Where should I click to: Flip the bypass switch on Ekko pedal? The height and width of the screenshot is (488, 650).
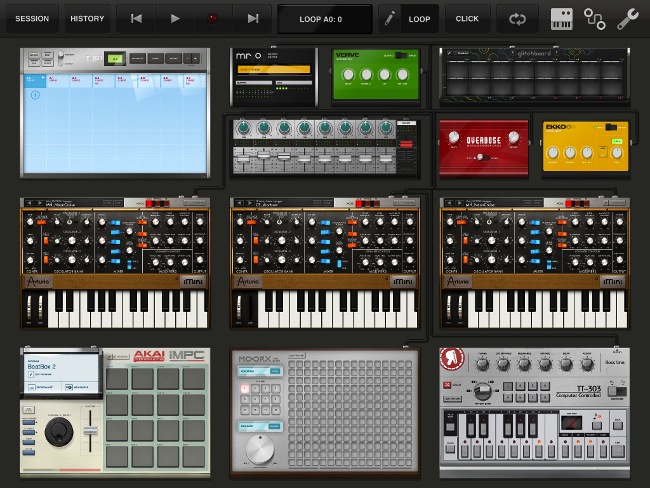coord(611,127)
